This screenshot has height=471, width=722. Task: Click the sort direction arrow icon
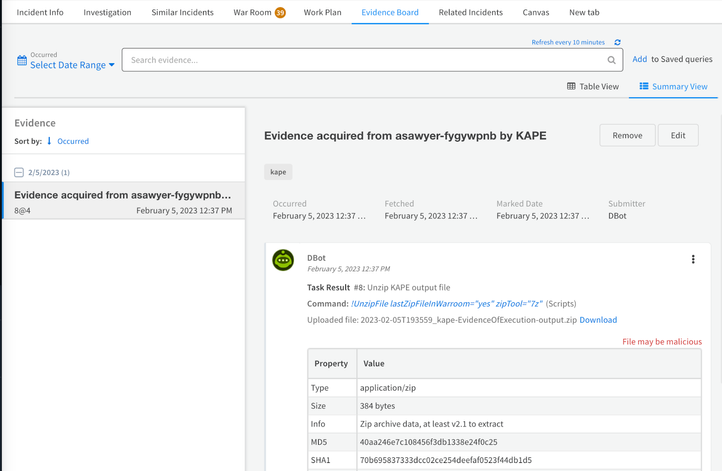49,141
